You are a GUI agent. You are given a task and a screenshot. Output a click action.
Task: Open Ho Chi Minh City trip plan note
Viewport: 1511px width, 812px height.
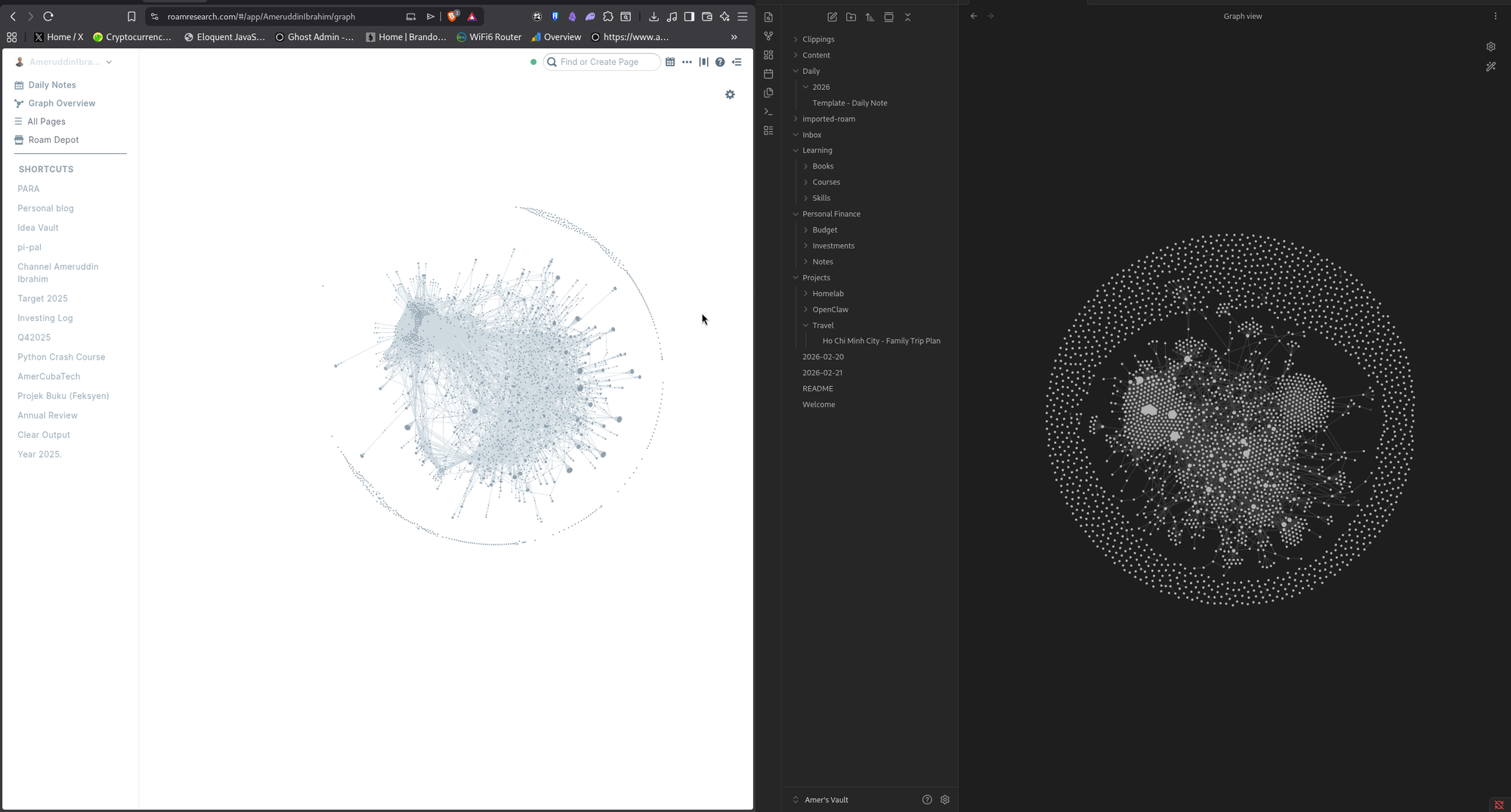point(881,341)
